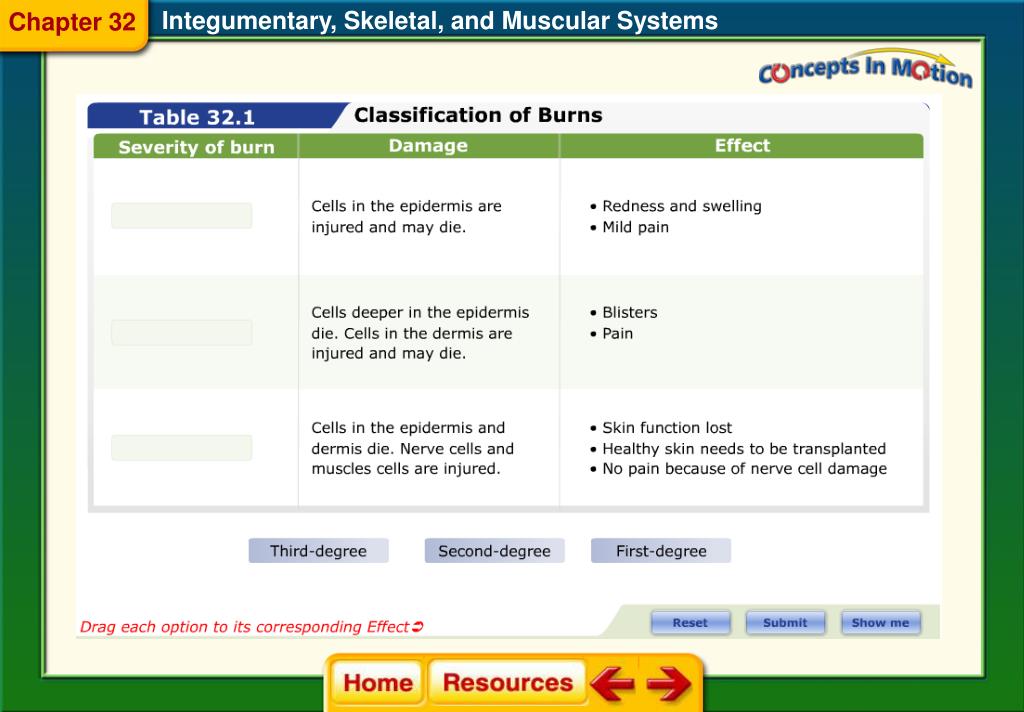
Task: Click 'Cells in the epidermis are injured' text
Action: pyautogui.click(x=406, y=216)
